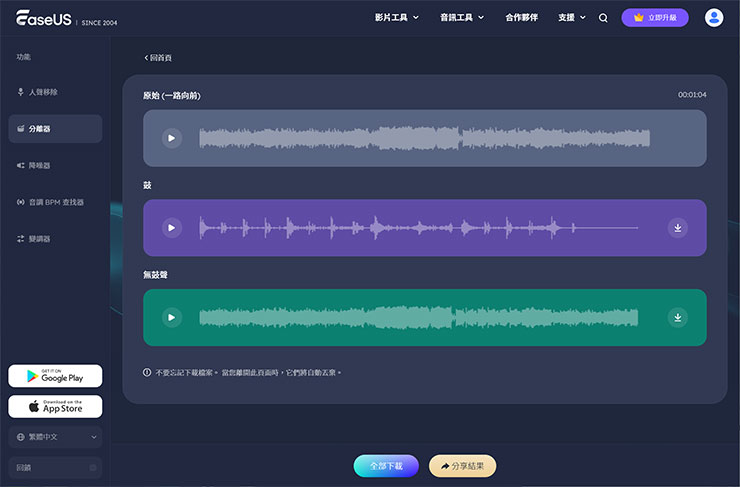Viewport: 740px width, 487px height.
Task: Play the original track 原始 (一路向前)
Action: click(172, 138)
